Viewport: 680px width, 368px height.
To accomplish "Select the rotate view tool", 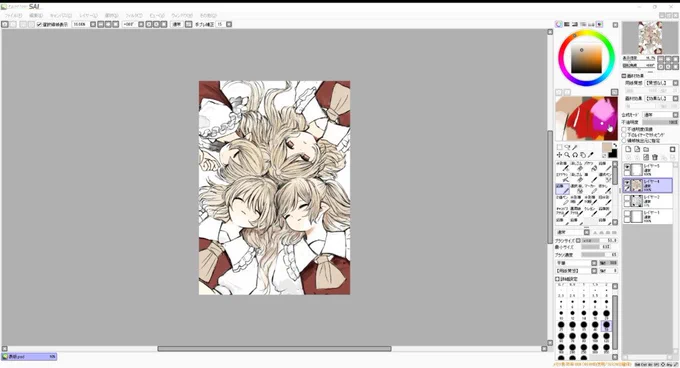I will [x=575, y=155].
